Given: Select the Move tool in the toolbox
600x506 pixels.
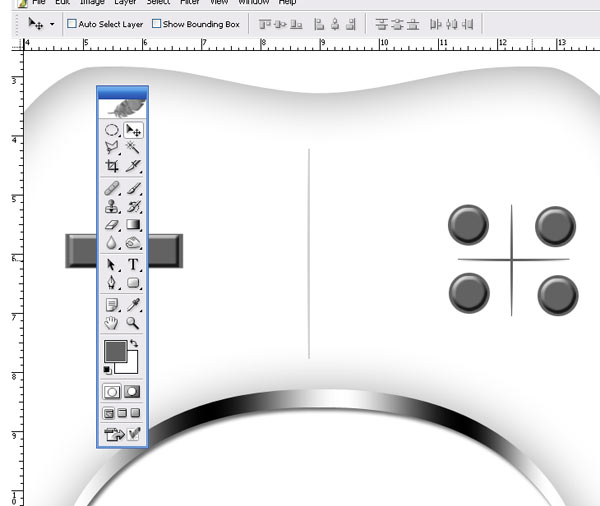Looking at the screenshot, I should 133,130.
